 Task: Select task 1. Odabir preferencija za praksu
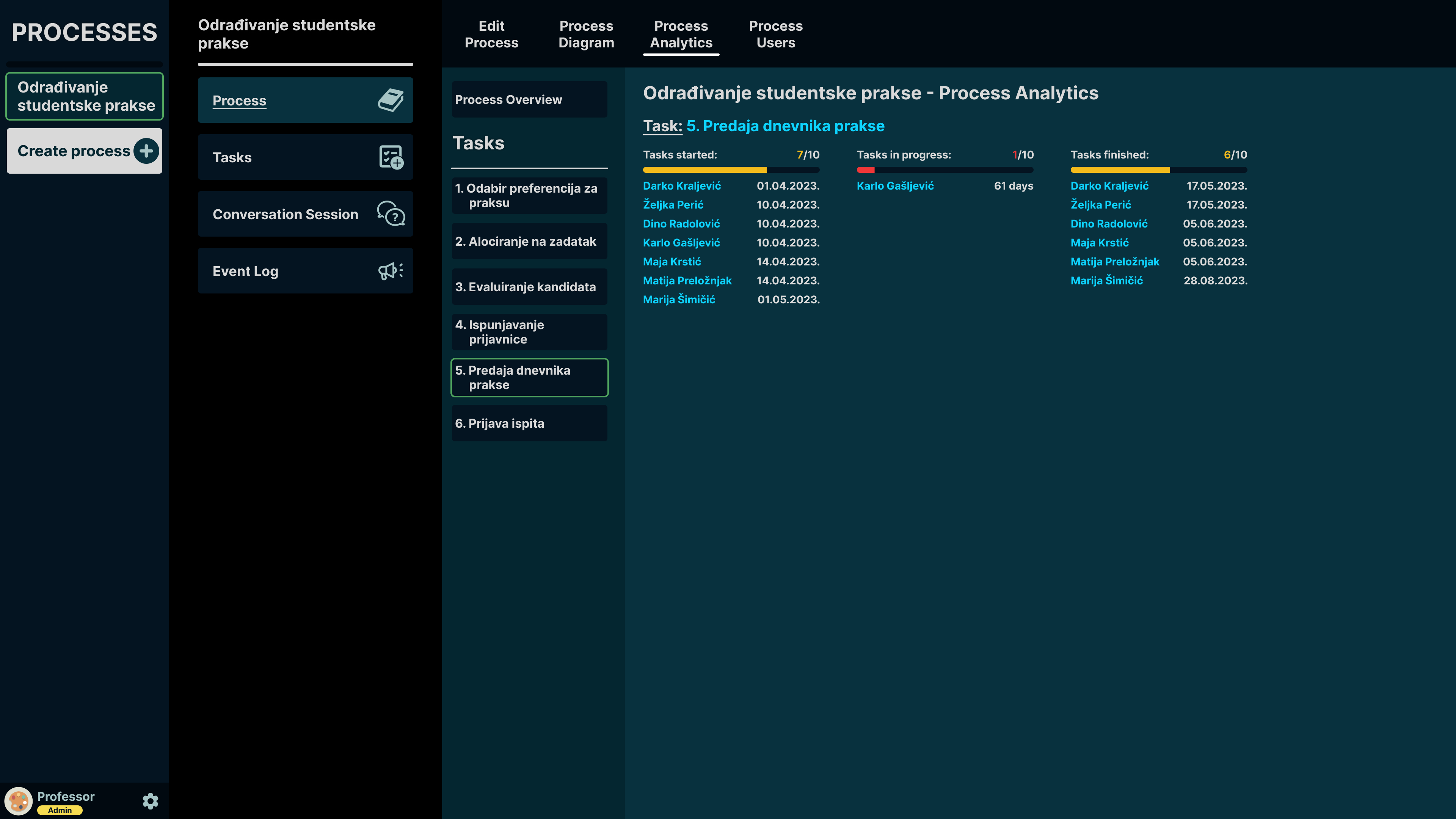click(529, 196)
